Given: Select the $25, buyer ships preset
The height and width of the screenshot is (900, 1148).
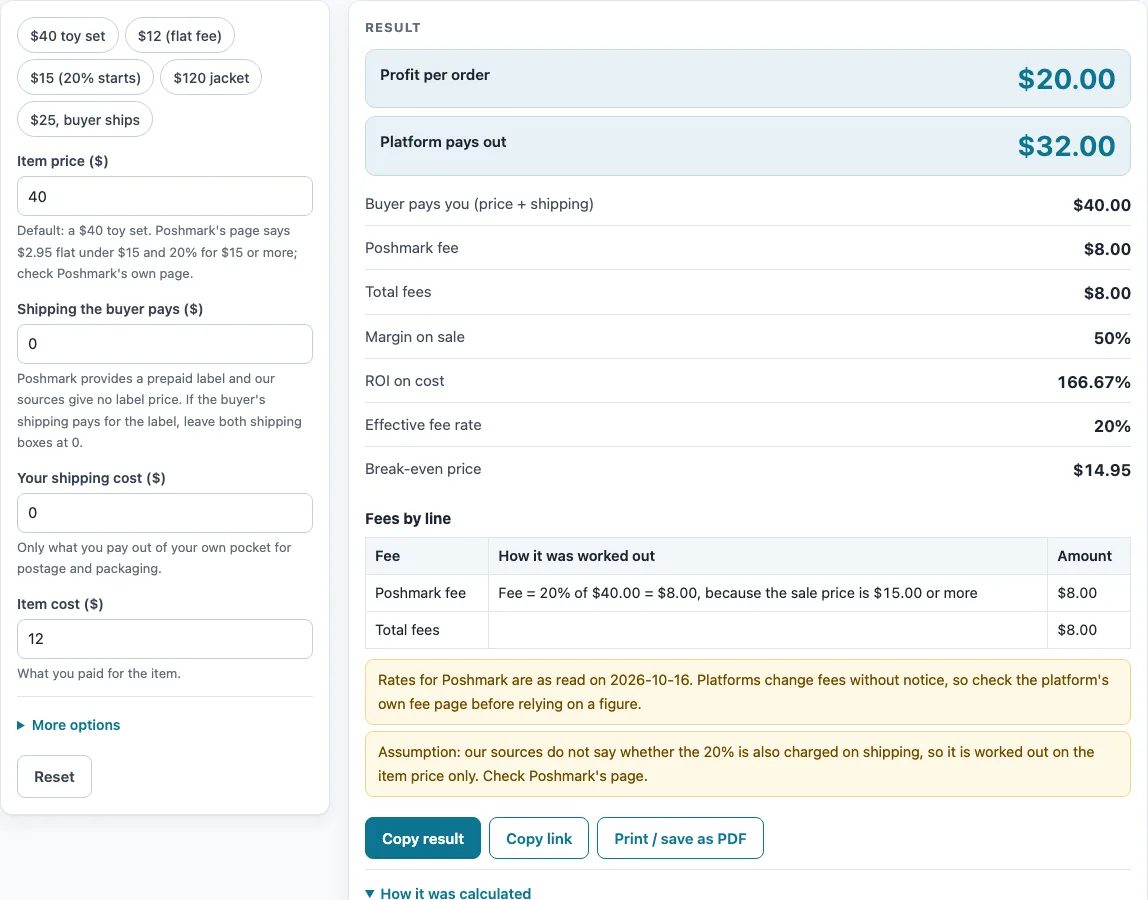Looking at the screenshot, I should click(x=85, y=120).
